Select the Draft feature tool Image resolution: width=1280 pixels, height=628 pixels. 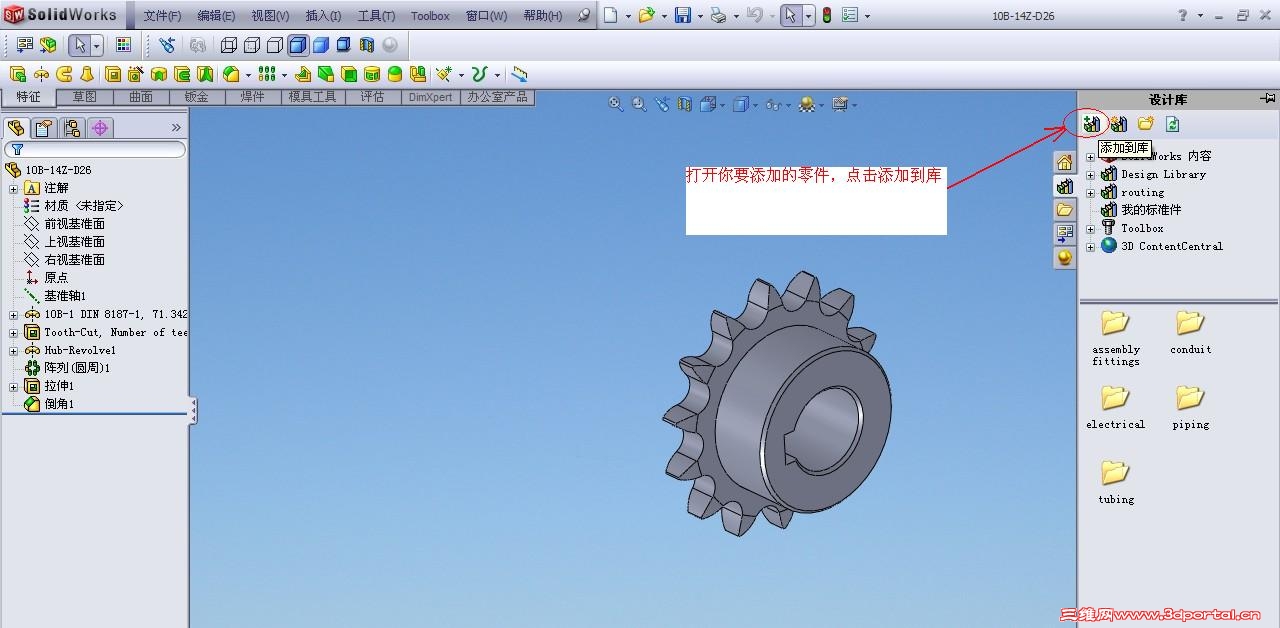coord(325,74)
